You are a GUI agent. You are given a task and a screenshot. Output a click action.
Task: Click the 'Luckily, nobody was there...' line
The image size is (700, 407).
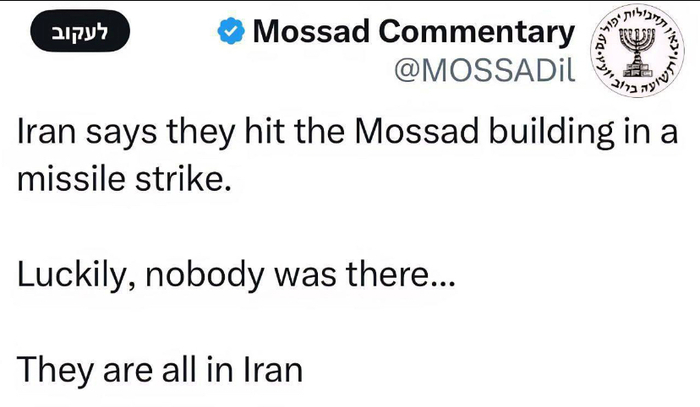[236, 275]
